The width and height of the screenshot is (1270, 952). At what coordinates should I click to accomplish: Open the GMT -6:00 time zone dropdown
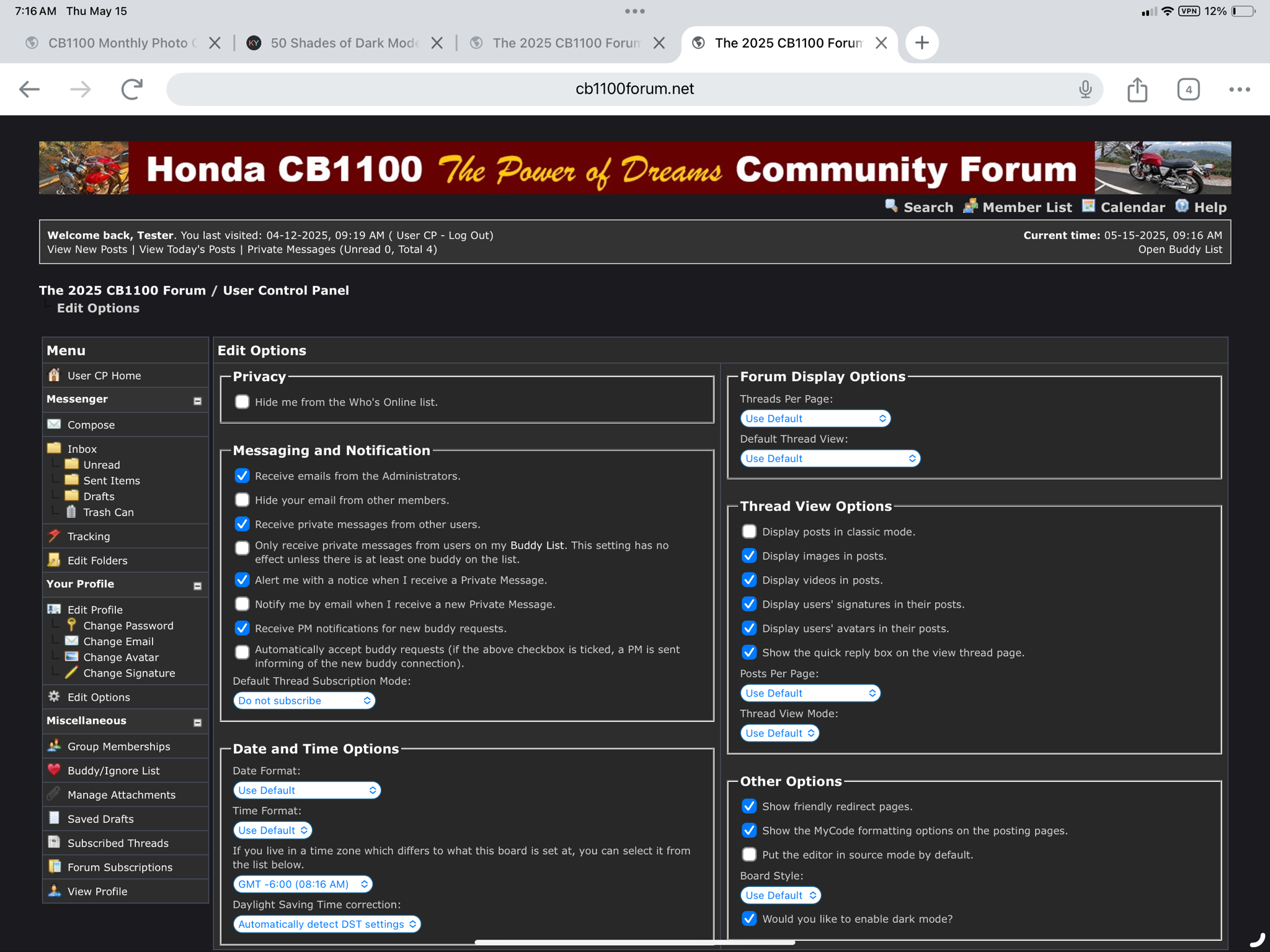pyautogui.click(x=303, y=884)
